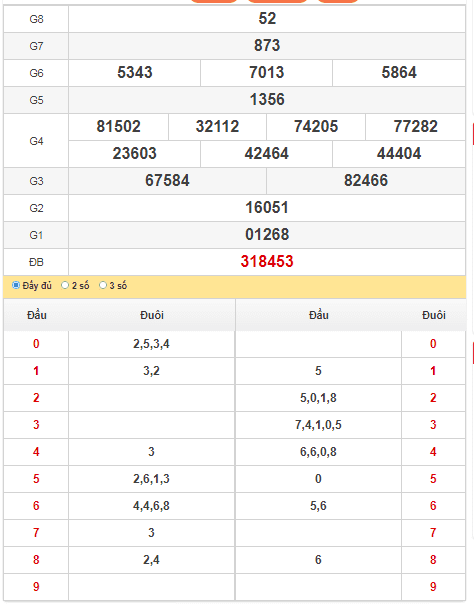This screenshot has width=474, height=604.
Task: Click the G6 number 7013
Action: (x=266, y=72)
